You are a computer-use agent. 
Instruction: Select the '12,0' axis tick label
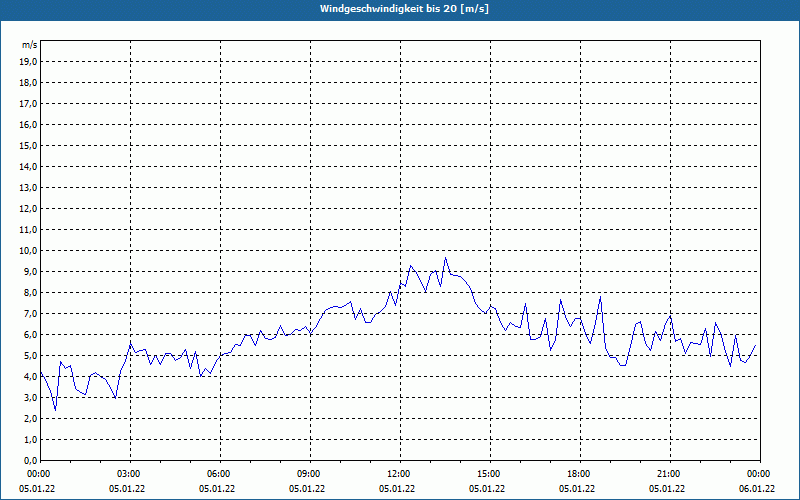[x=29, y=208]
